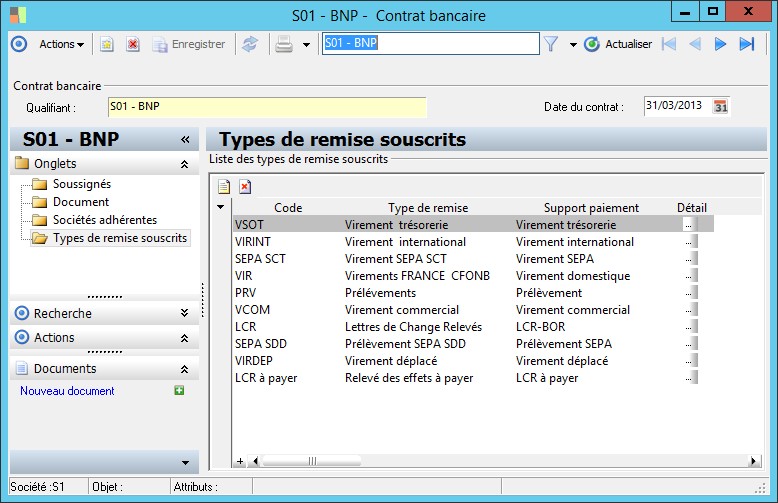Click the printer icon in the toolbar

pos(284,44)
